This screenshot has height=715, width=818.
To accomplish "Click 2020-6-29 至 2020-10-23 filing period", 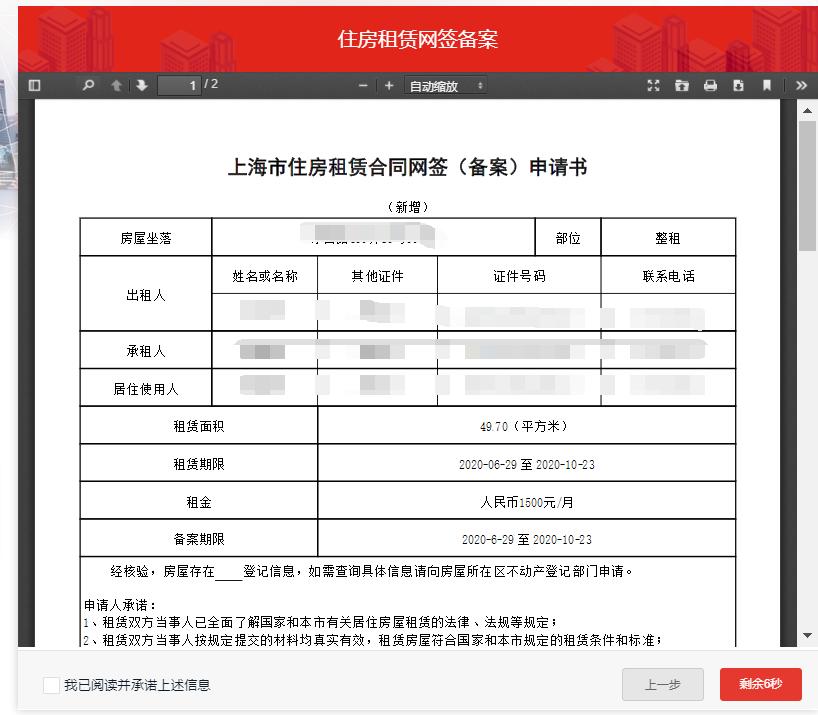I will coord(526,539).
